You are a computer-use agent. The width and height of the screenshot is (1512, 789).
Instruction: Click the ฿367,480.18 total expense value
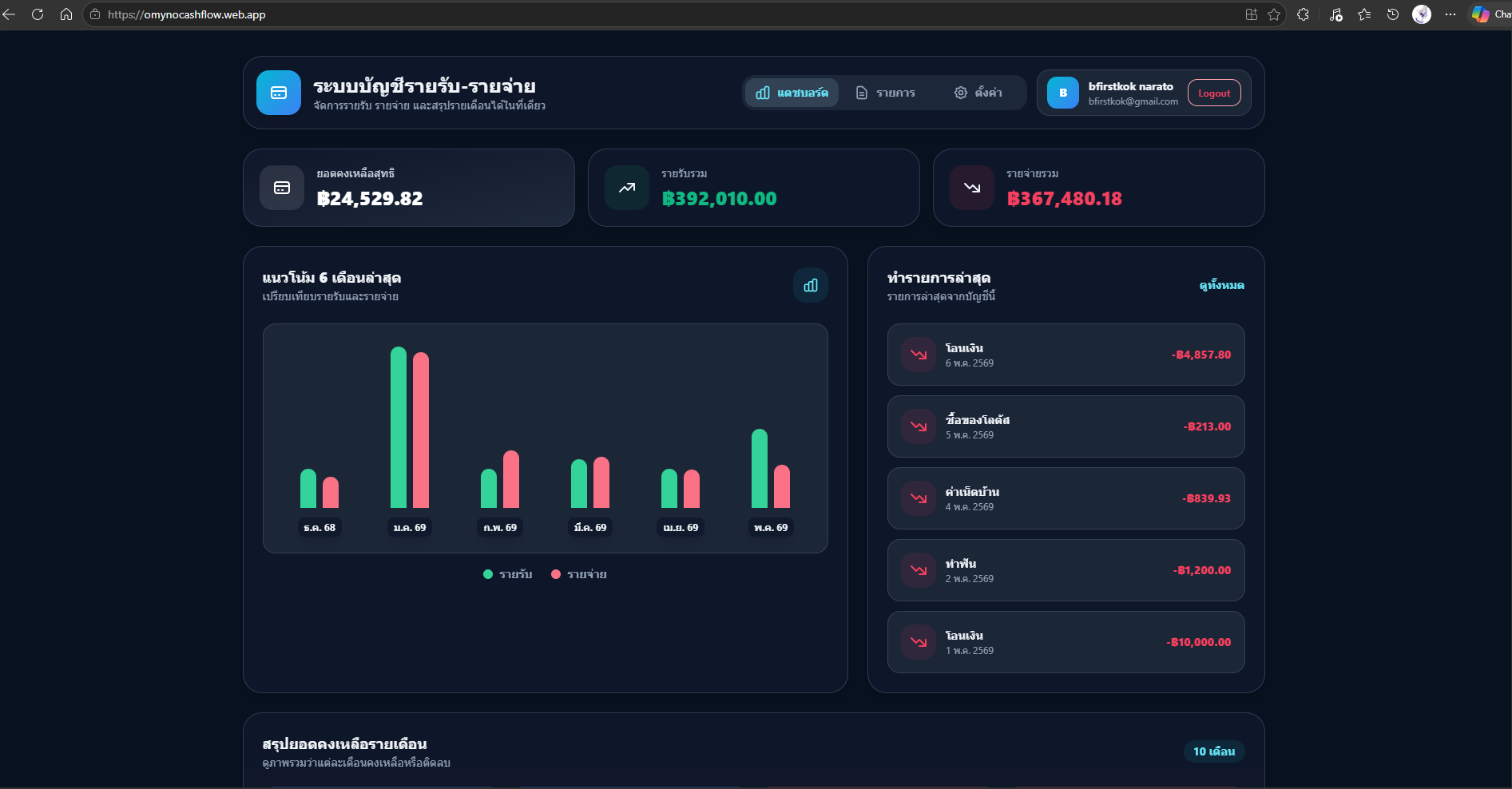pyautogui.click(x=1064, y=199)
